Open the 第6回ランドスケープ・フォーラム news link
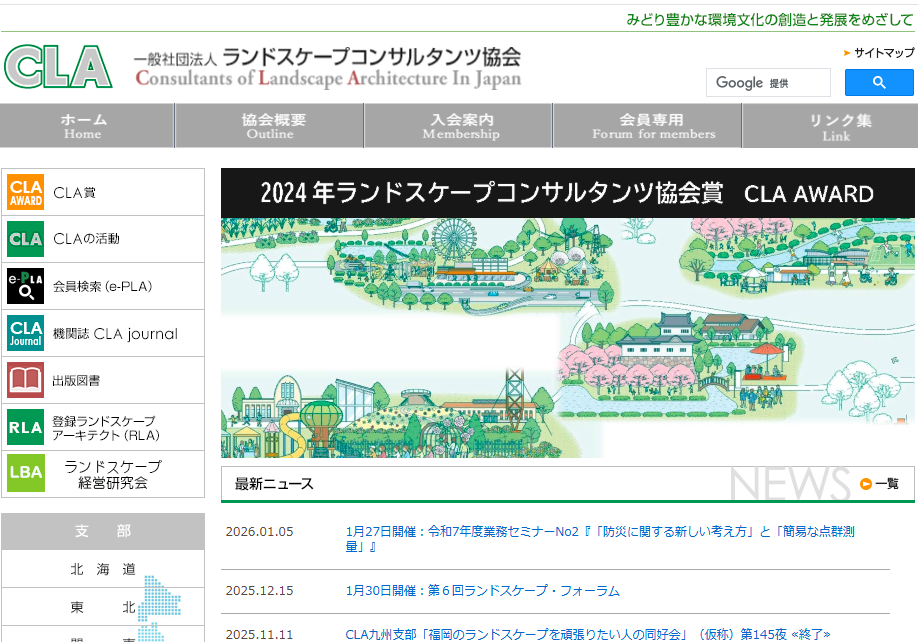Screen dimensions: 918x642 point(482,591)
